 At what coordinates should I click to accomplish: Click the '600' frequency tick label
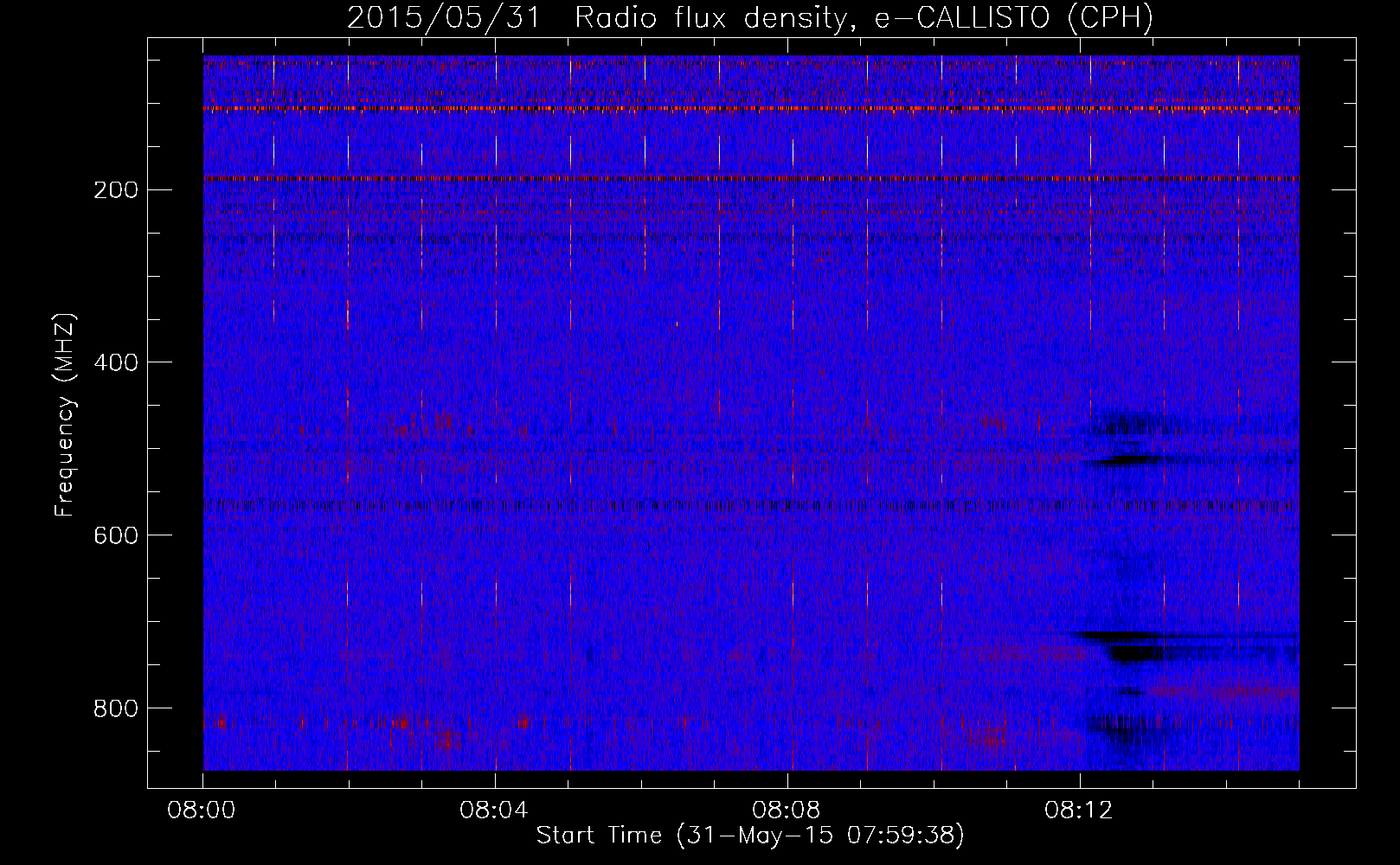tap(115, 536)
